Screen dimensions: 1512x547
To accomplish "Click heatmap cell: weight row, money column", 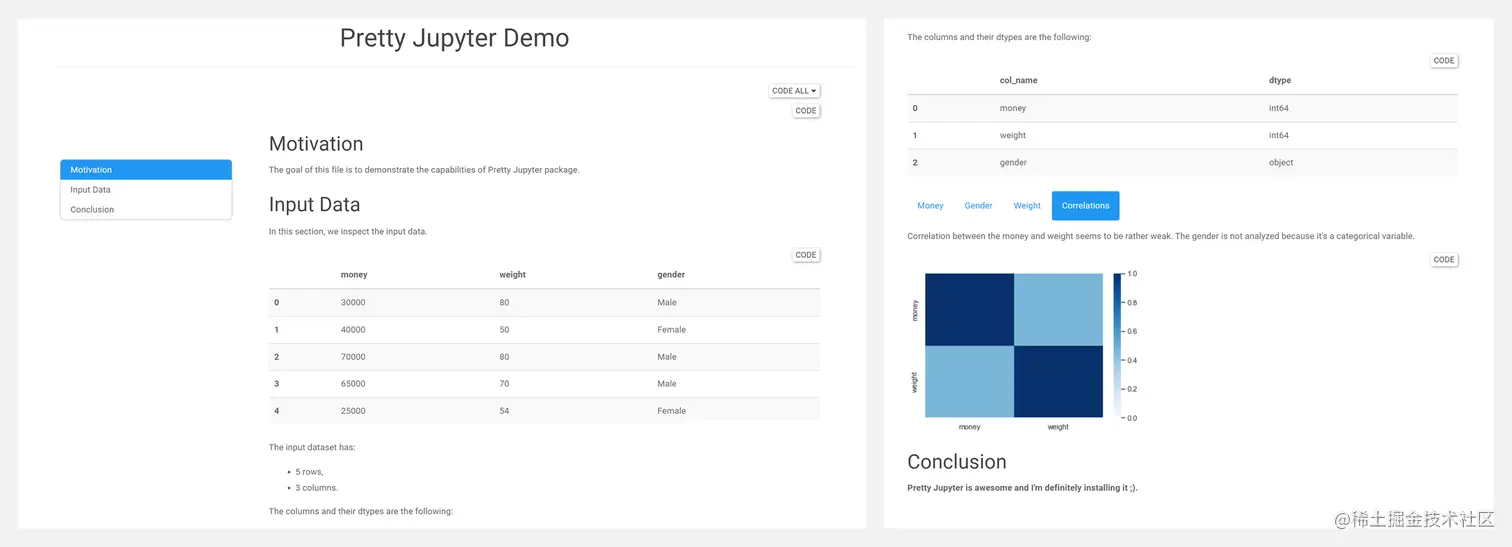I will [969, 381].
